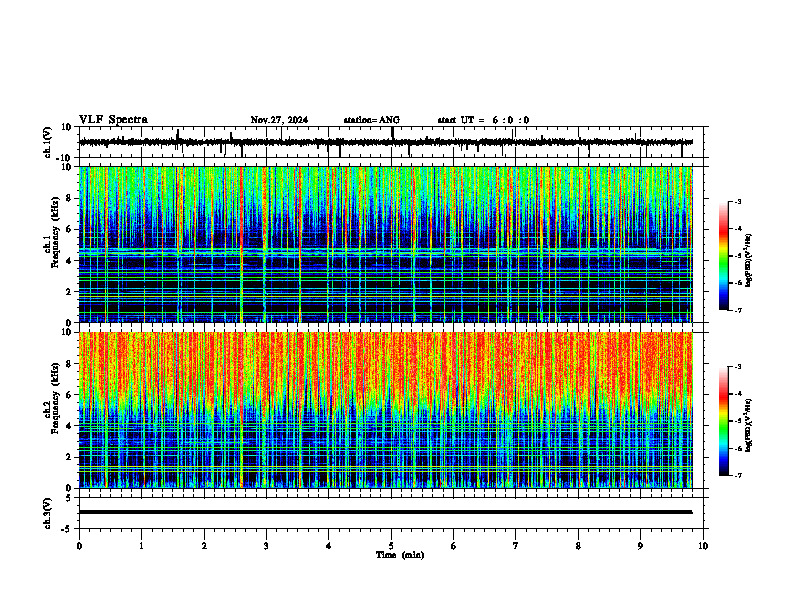Click the ch.1 spectrogram color scale bar
Image resolution: width=792 pixels, height=612 pixels.
coord(723,256)
